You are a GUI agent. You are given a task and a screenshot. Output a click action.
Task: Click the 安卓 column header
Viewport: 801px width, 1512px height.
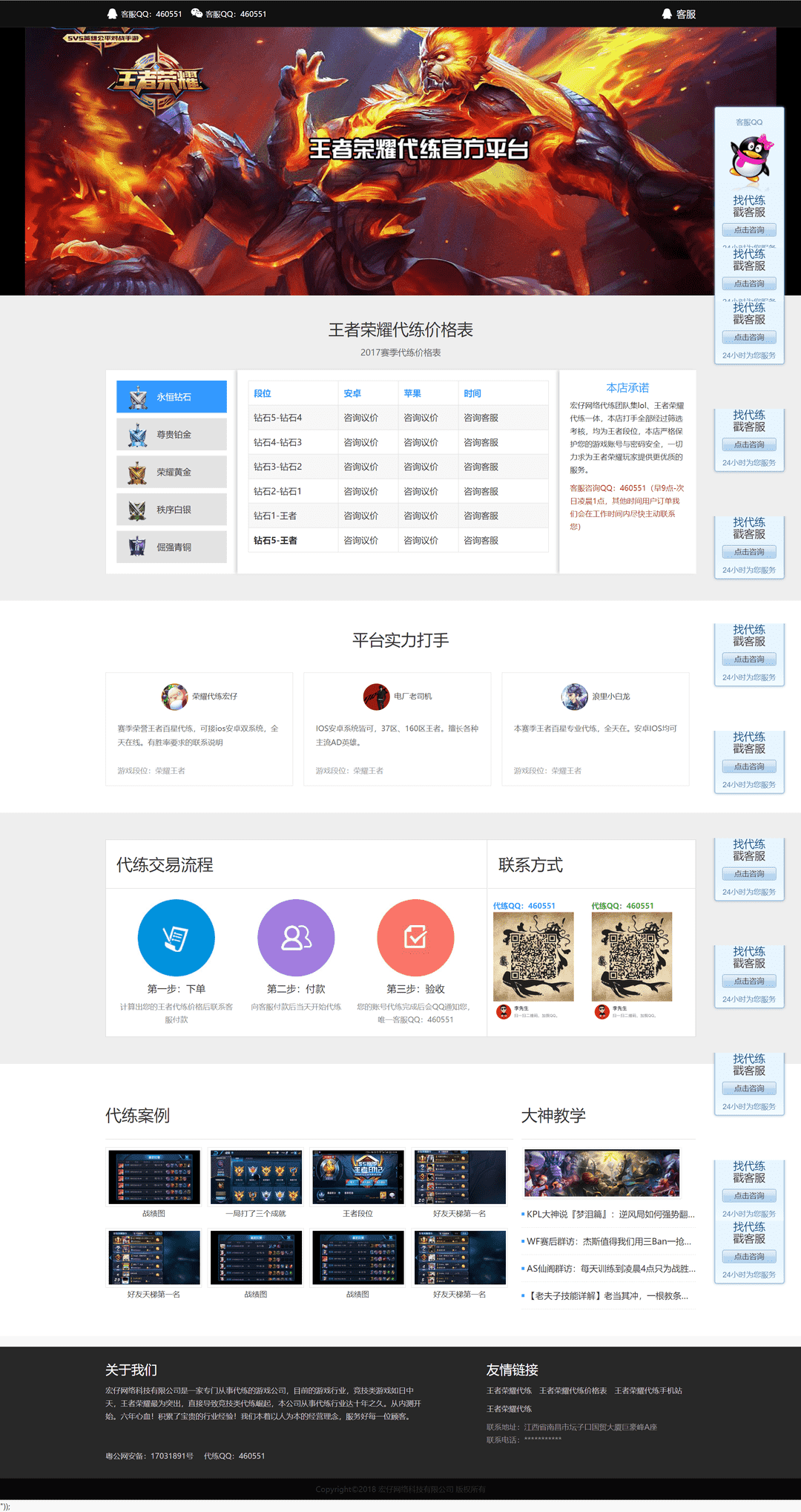point(352,393)
